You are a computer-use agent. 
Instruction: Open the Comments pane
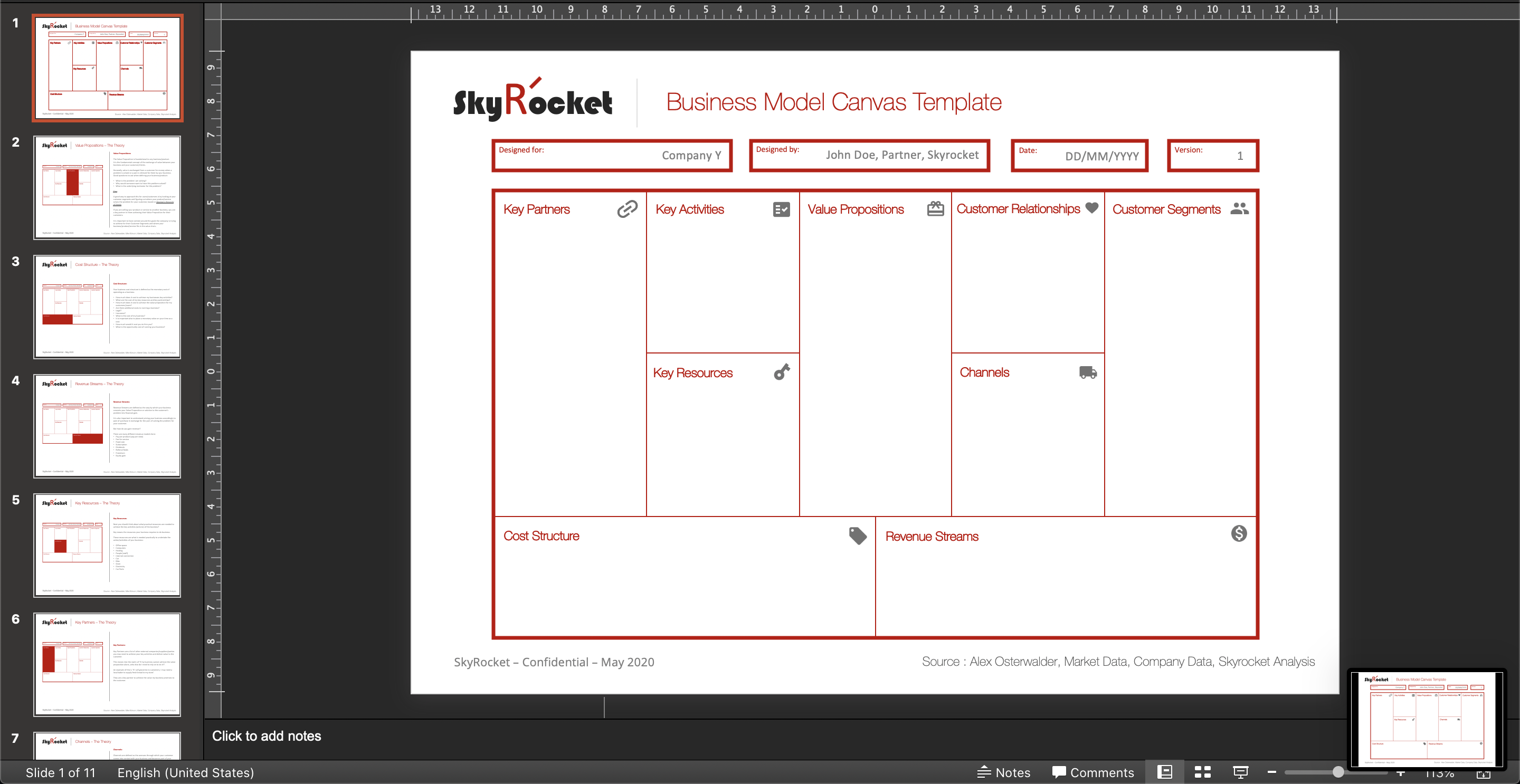point(1093,772)
